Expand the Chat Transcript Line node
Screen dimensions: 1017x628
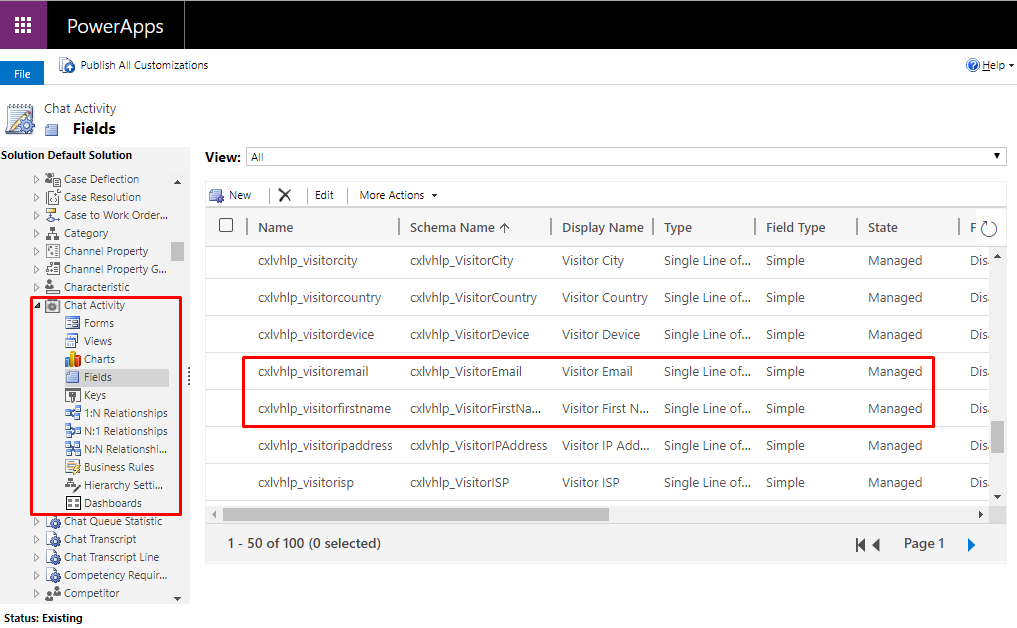click(x=36, y=557)
